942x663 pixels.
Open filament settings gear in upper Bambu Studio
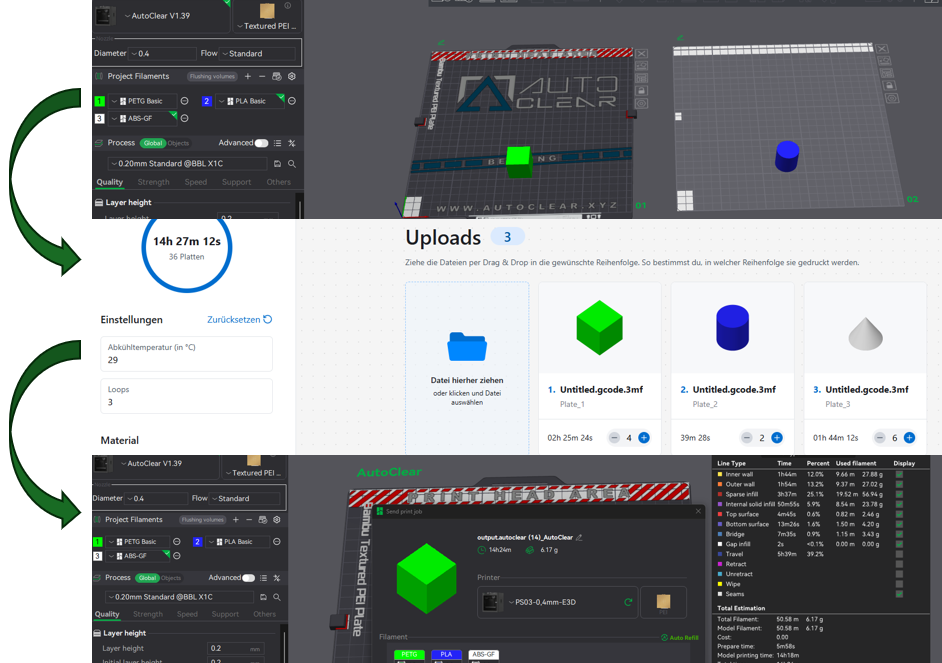click(x=292, y=76)
